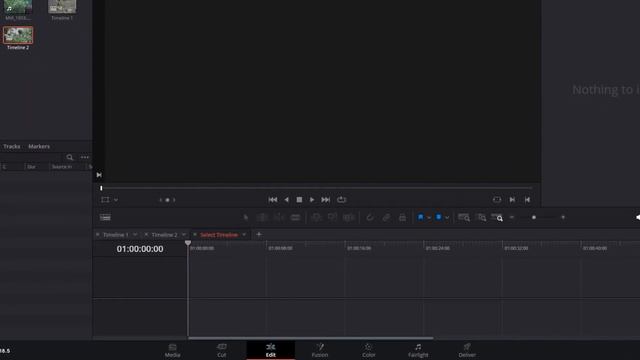The height and width of the screenshot is (360, 640).
Task: Jump to the last frame in viewer transport
Action: (325, 200)
